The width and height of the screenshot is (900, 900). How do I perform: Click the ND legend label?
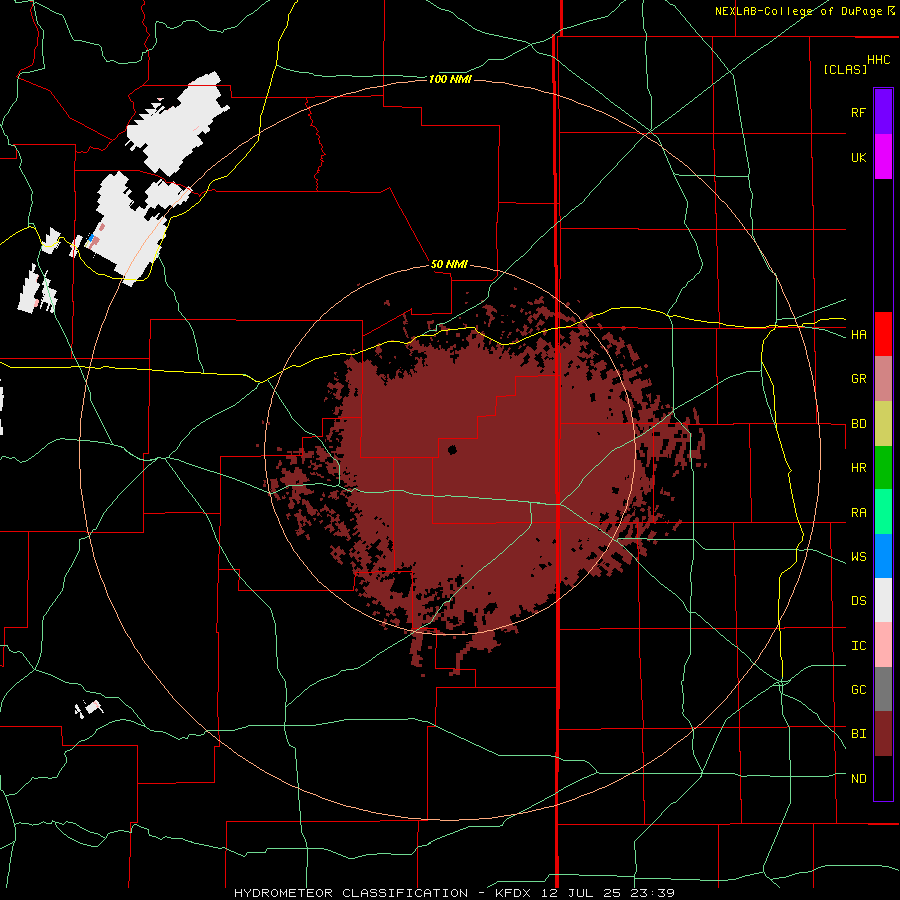tap(858, 778)
